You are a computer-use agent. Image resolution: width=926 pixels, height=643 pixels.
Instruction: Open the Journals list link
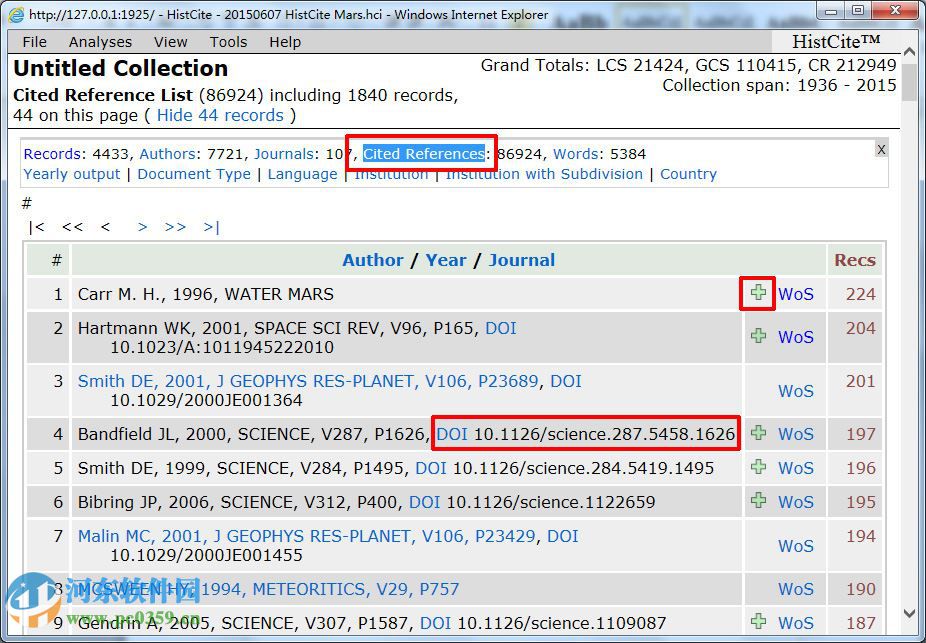[284, 154]
